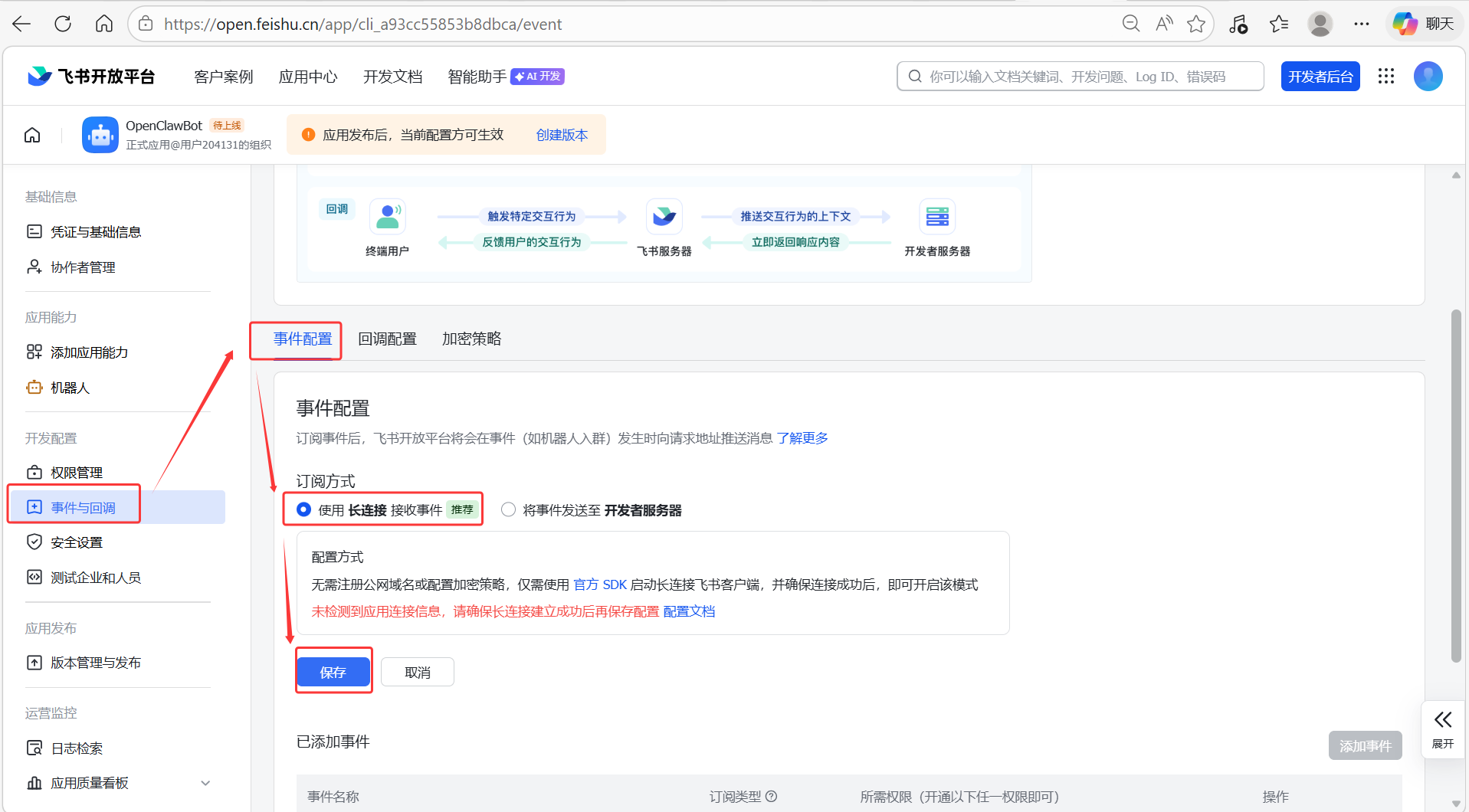Switch to 加密策略 tab
Image resolution: width=1469 pixels, height=812 pixels.
coord(471,339)
